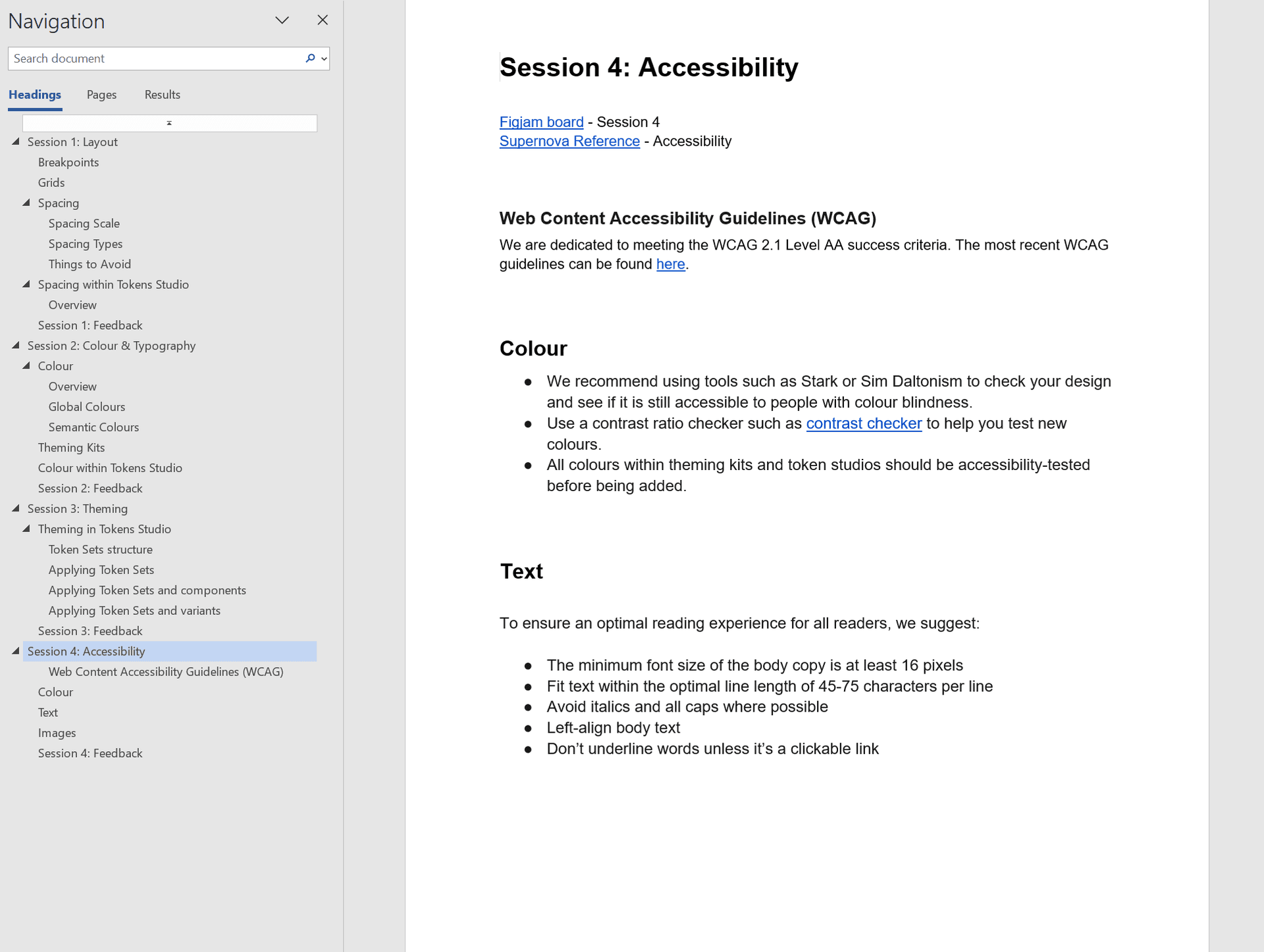Go to Session 4: Feedback heading

pos(90,753)
